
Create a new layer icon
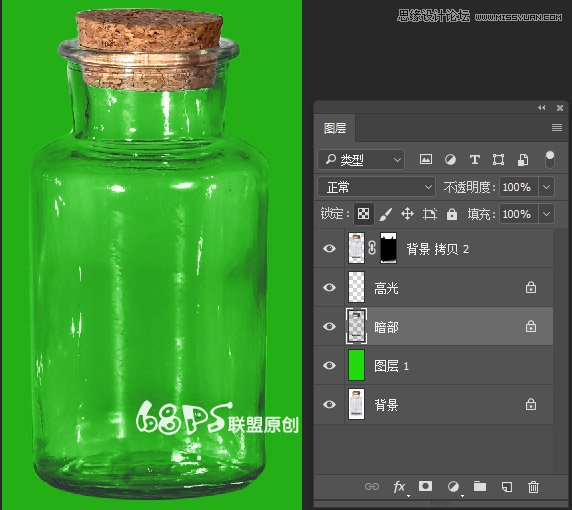(507, 487)
